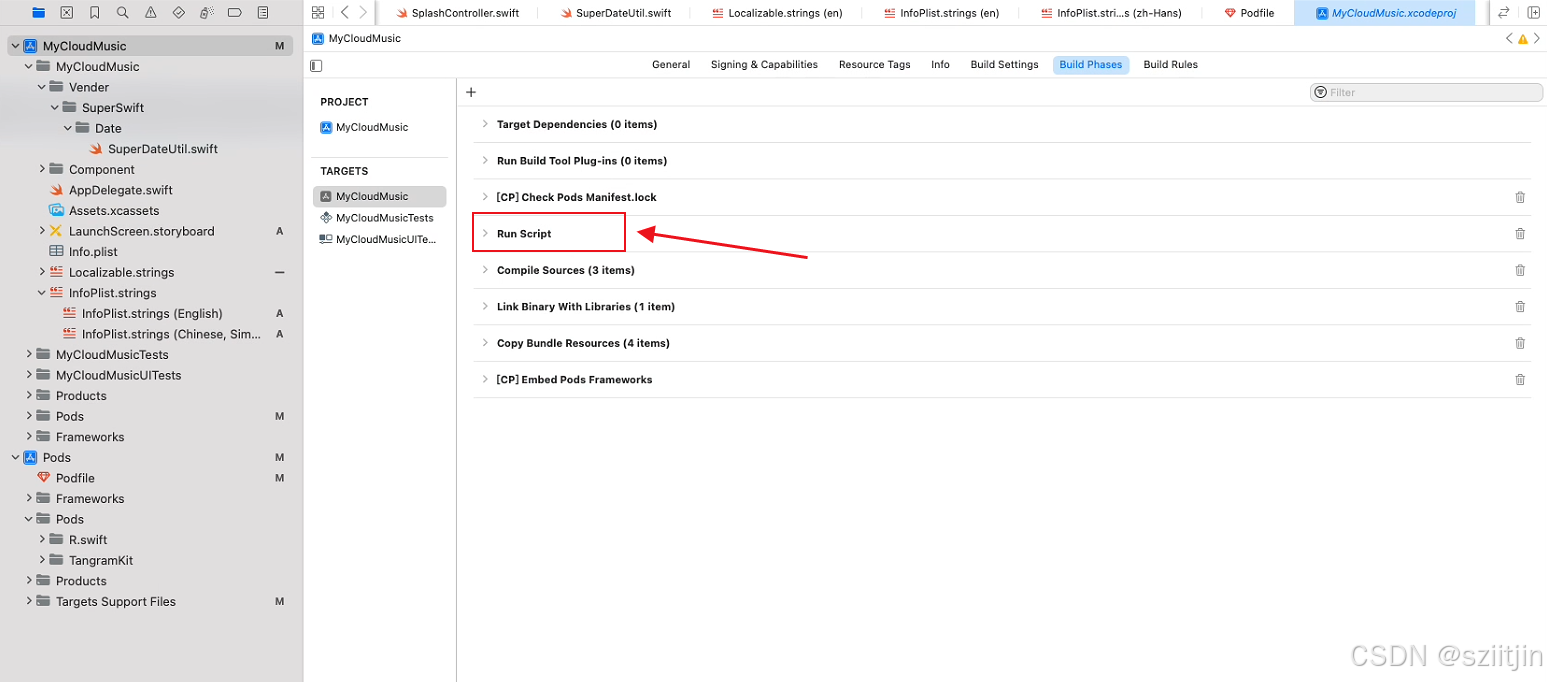Open the Test navigator diamond icon
This screenshot has width=1547, height=682.
click(178, 13)
